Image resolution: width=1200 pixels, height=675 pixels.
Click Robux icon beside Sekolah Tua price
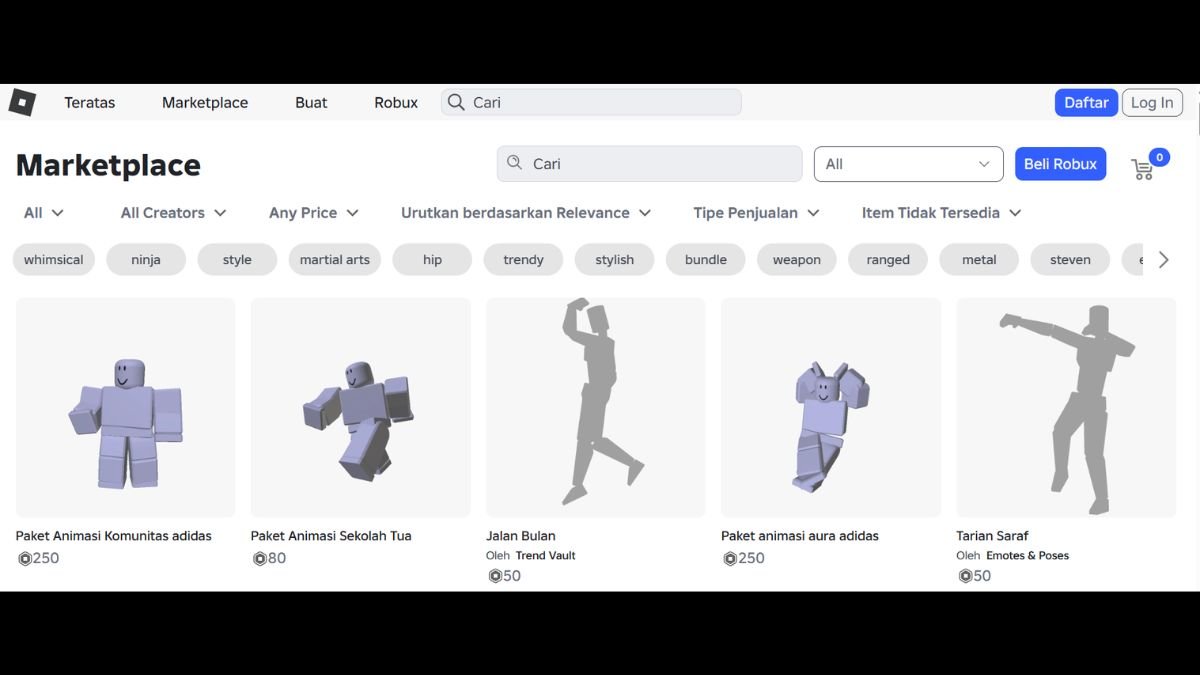click(x=260, y=558)
